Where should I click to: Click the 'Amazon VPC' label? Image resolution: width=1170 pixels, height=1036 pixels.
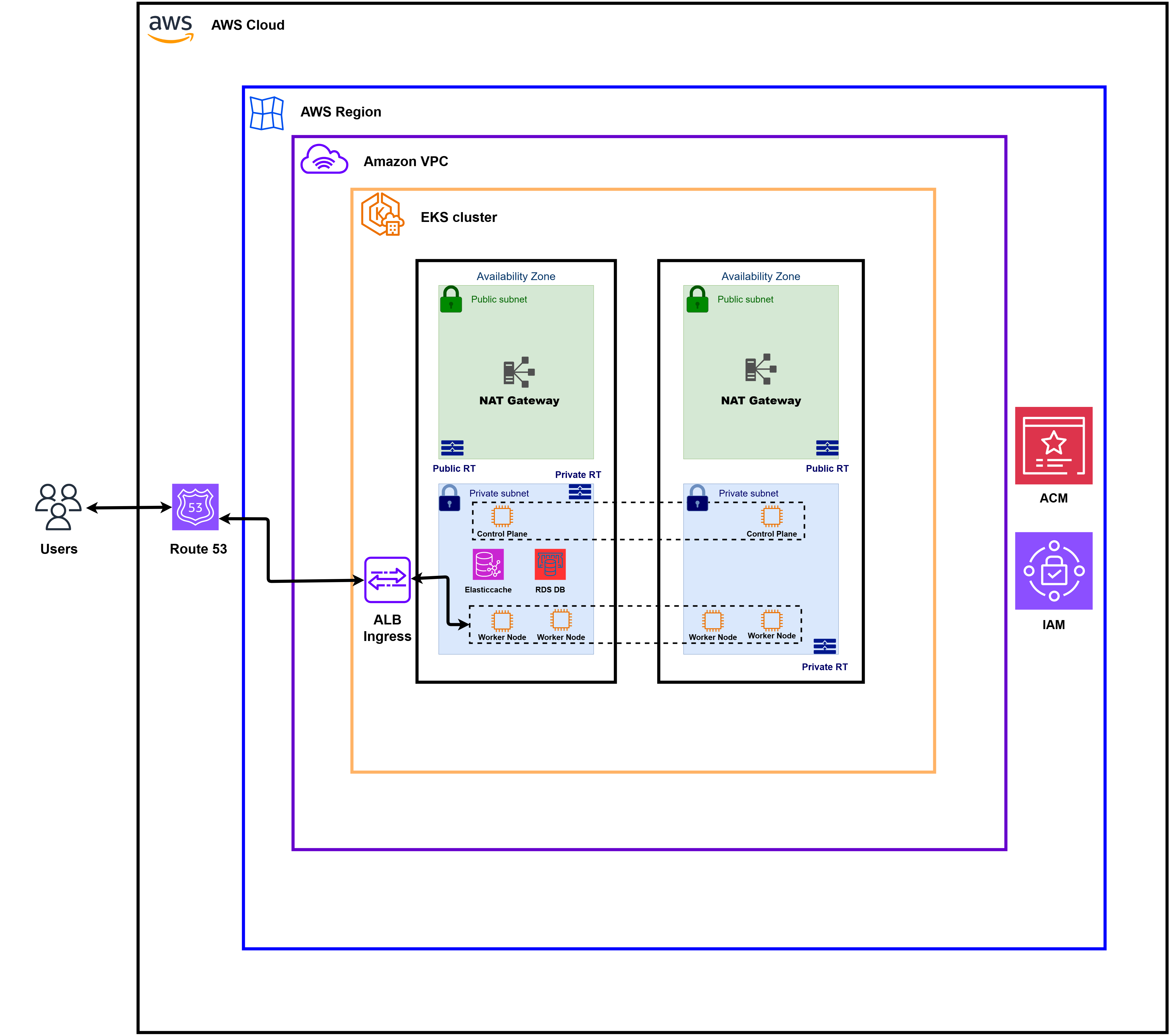click(406, 161)
